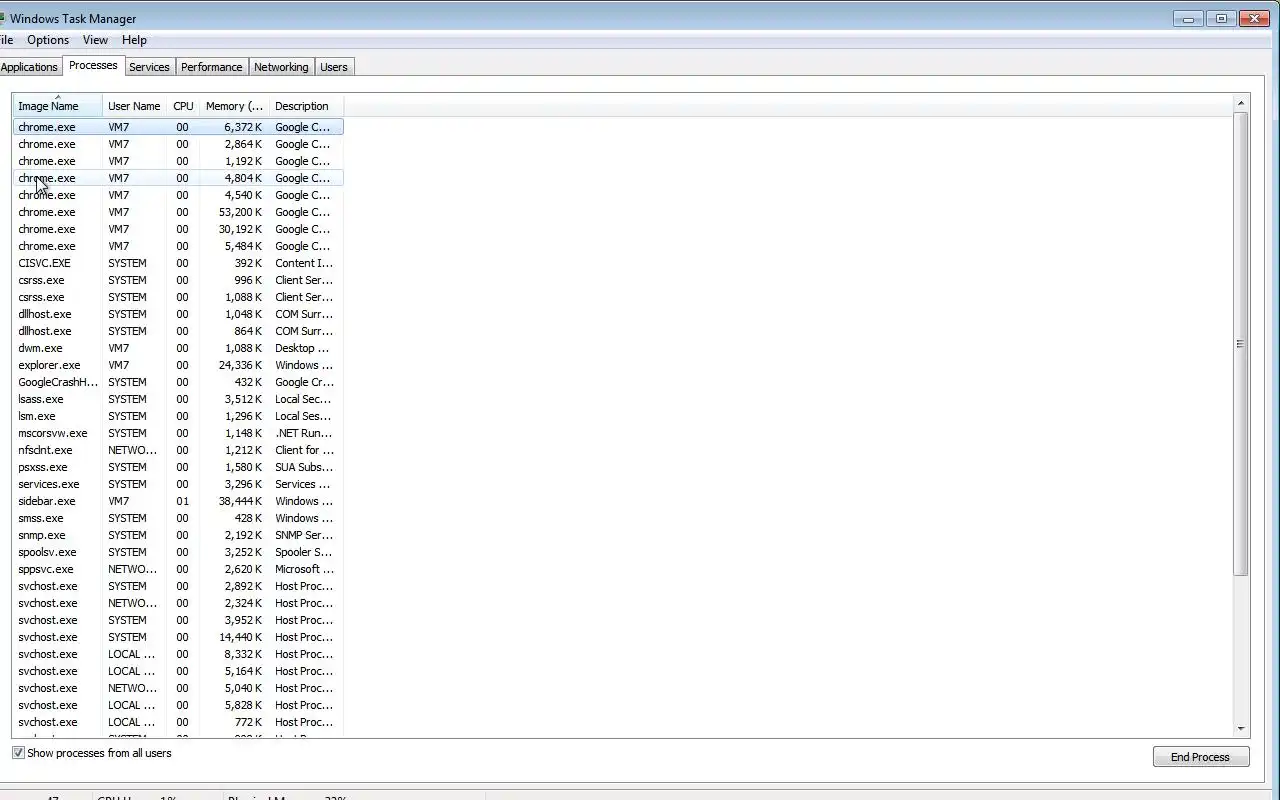Image resolution: width=1280 pixels, height=800 pixels.
Task: Open the Help menu
Action: [134, 40]
